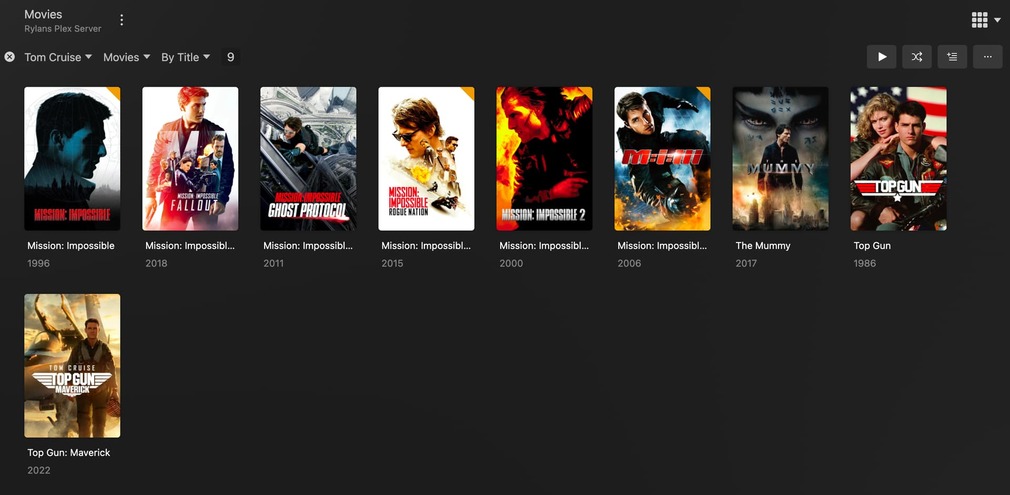Image resolution: width=1010 pixels, height=495 pixels.
Task: Open the more actions ellipsis button
Action: point(987,57)
